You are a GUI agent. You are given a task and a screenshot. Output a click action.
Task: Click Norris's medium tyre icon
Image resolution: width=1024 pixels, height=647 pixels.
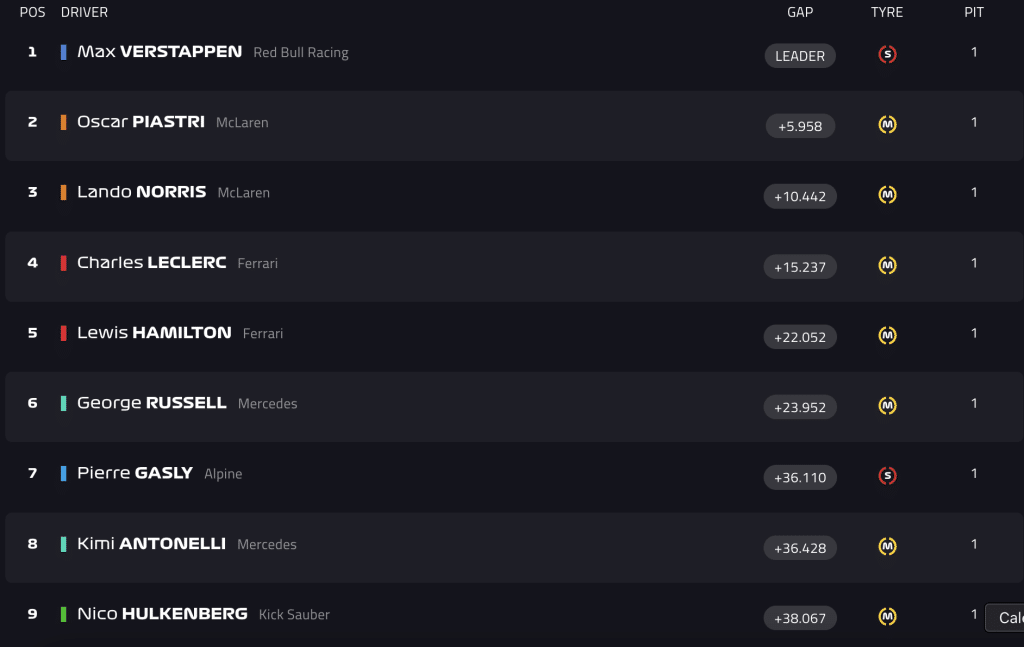click(x=887, y=195)
